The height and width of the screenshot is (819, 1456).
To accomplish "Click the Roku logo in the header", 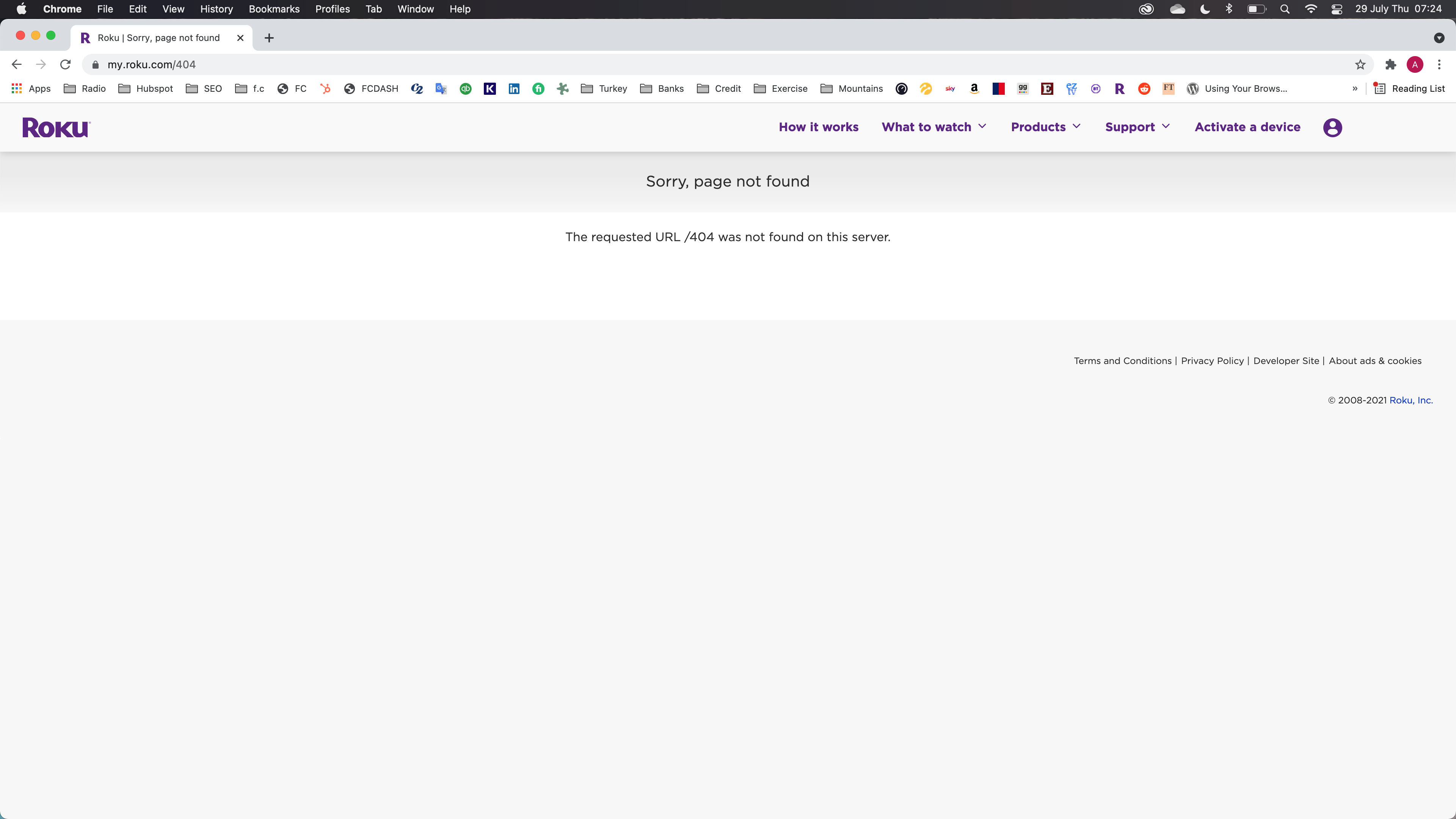I will click(56, 128).
